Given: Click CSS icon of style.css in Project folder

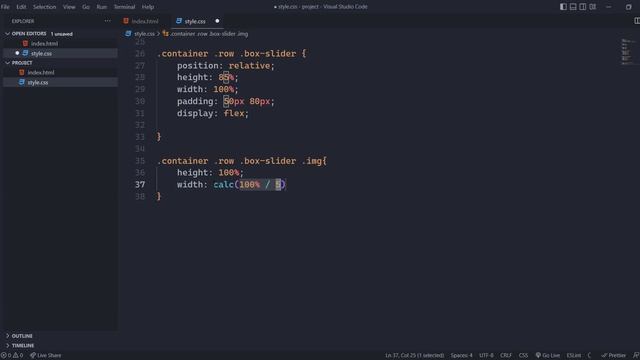Looking at the screenshot, I should [22, 82].
